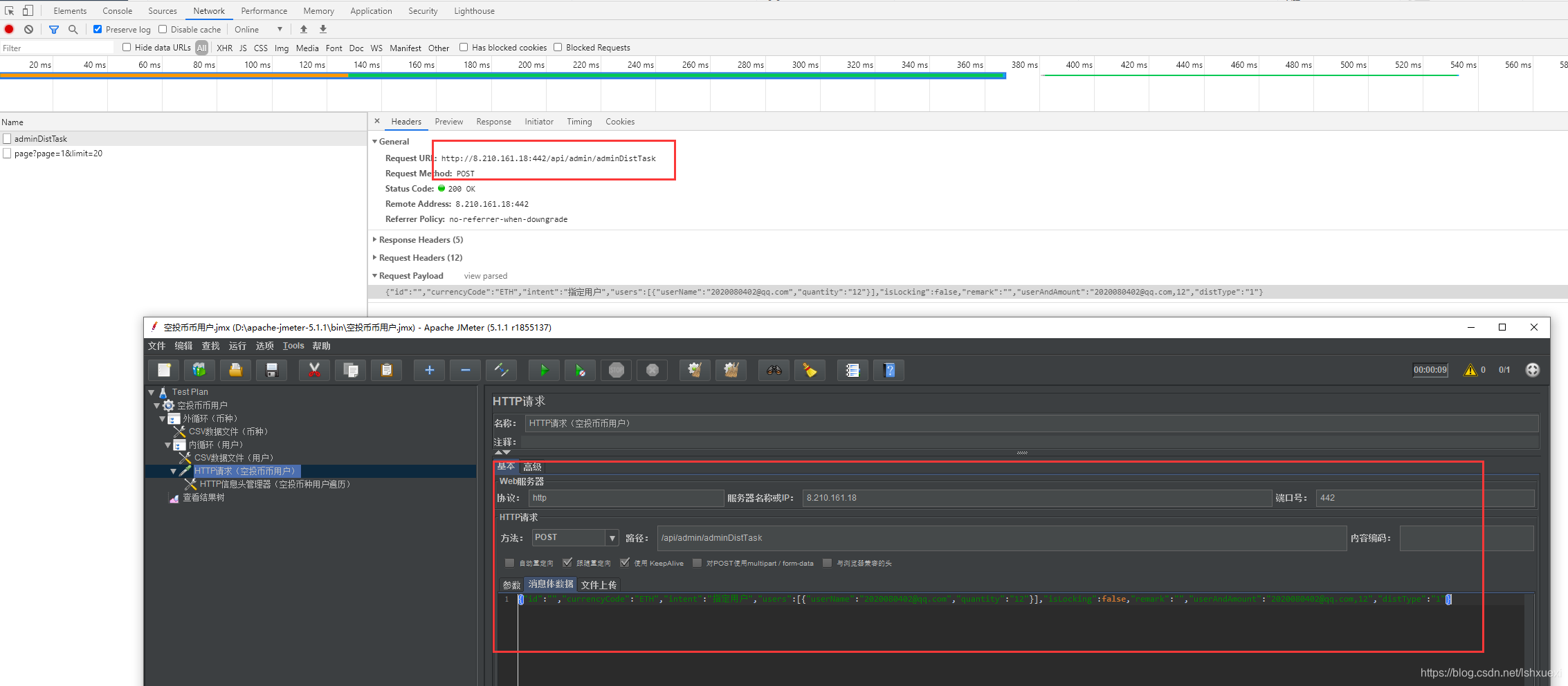1568x686 pixels.
Task: Click view parsed link
Action: (485, 275)
